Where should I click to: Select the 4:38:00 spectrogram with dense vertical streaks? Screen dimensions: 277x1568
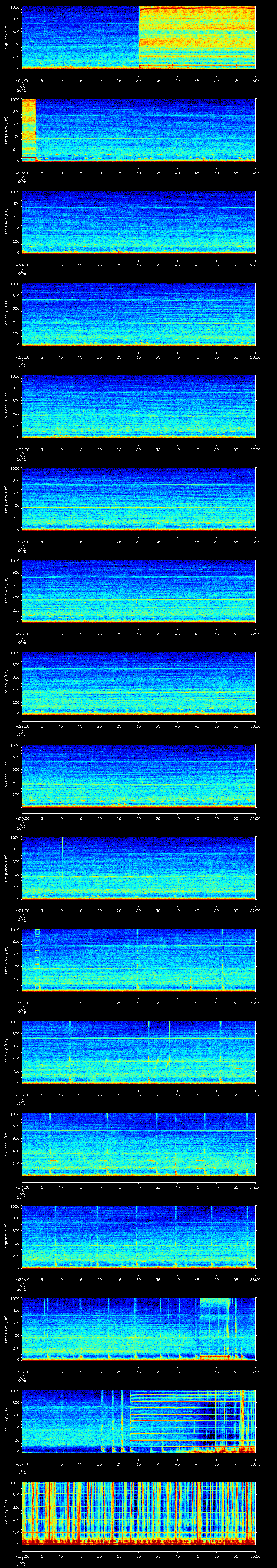pos(138,1513)
